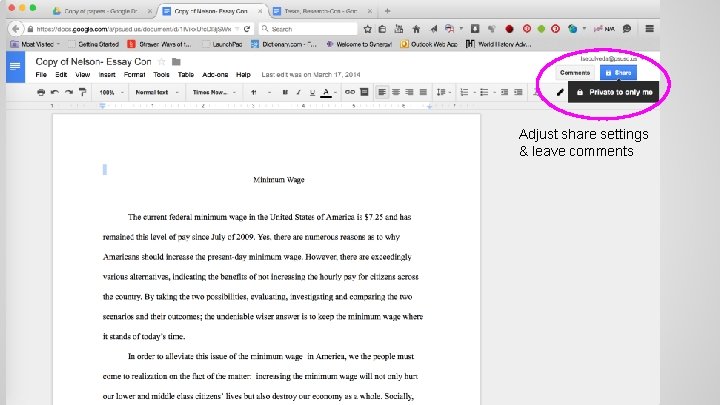Viewport: 720px width, 405px height.
Task: Star the document next to its title
Action: (x=161, y=62)
